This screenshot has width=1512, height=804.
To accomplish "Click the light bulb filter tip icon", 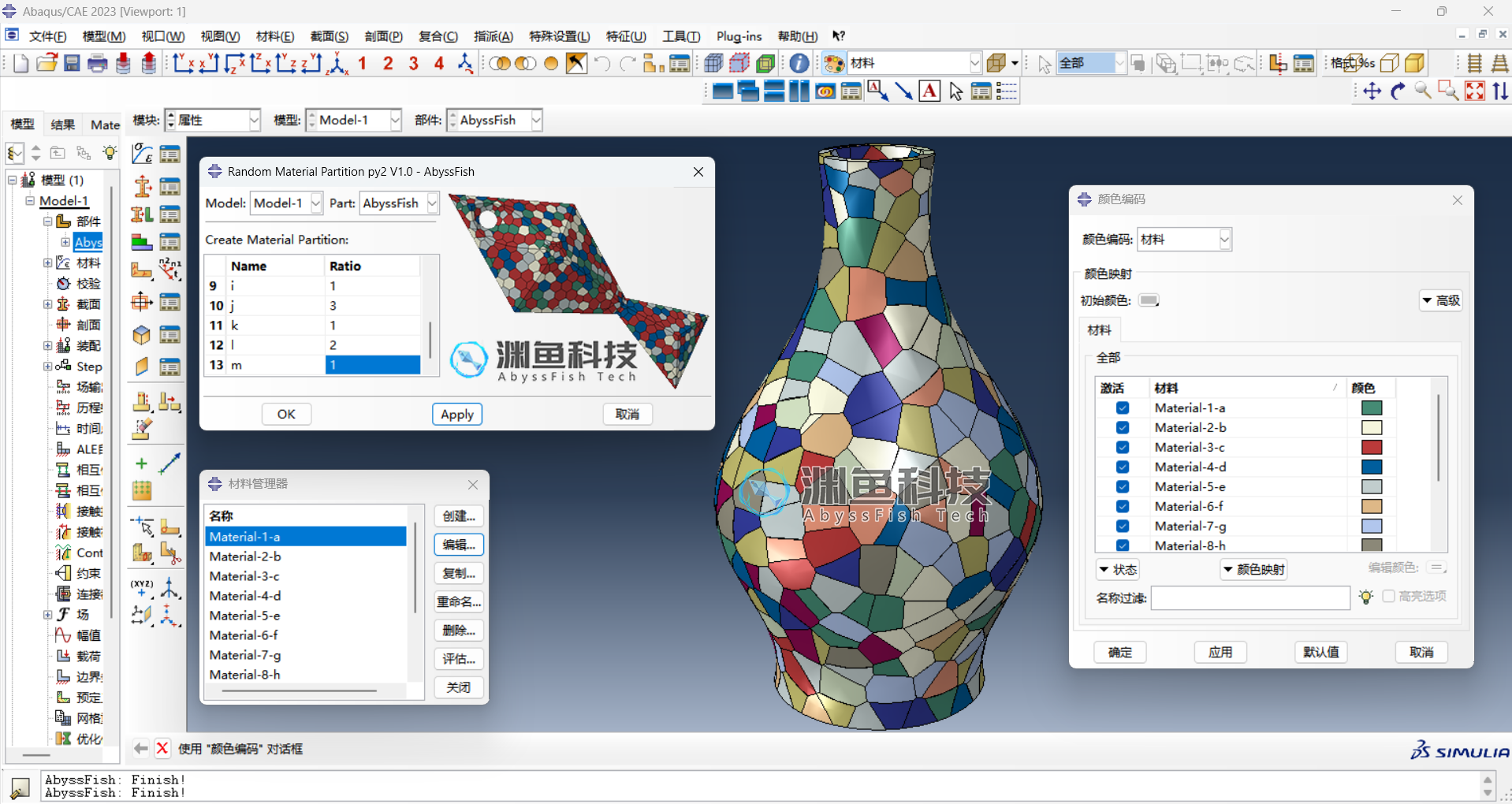I will coord(1366,597).
